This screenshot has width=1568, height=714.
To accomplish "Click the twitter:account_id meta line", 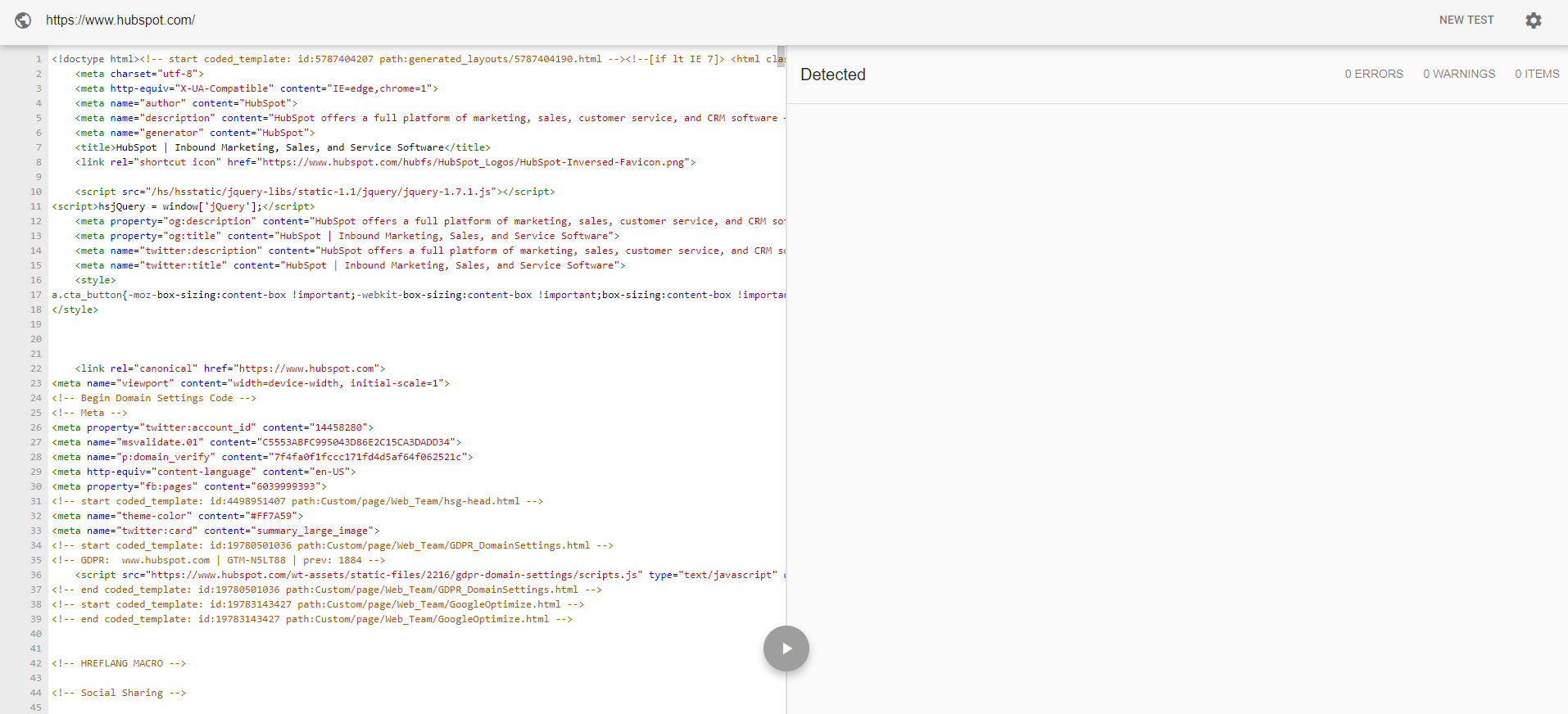I will pyautogui.click(x=212, y=427).
